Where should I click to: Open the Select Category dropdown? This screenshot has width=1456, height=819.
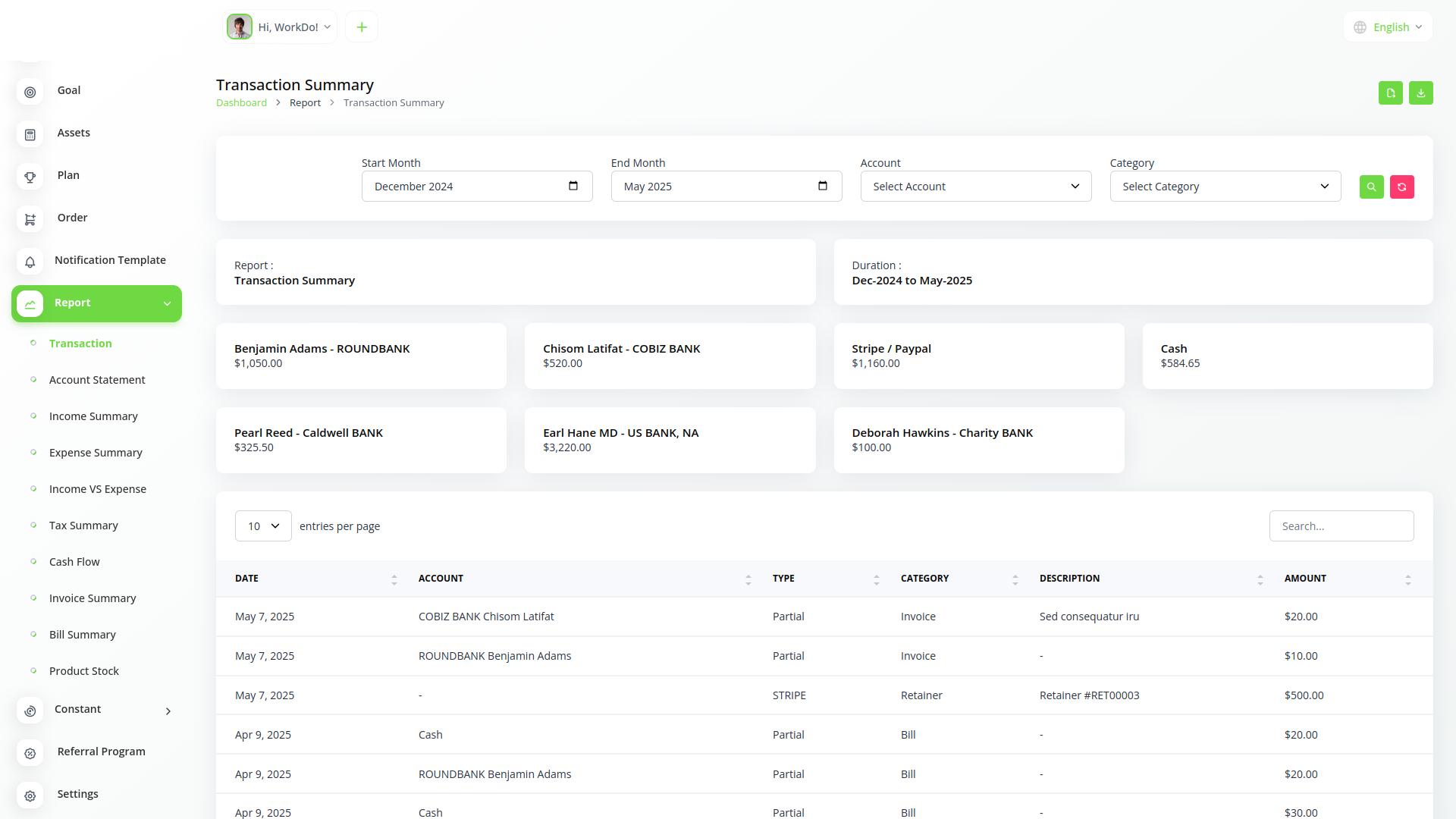coord(1225,187)
